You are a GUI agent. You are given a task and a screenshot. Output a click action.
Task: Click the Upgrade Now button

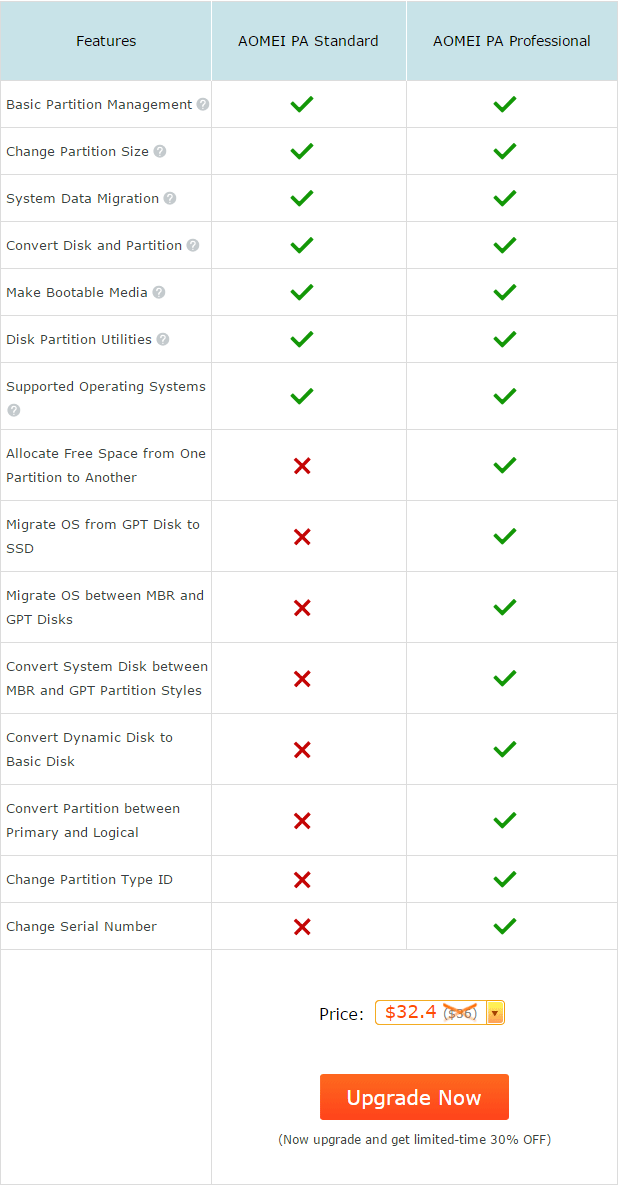tap(414, 1097)
